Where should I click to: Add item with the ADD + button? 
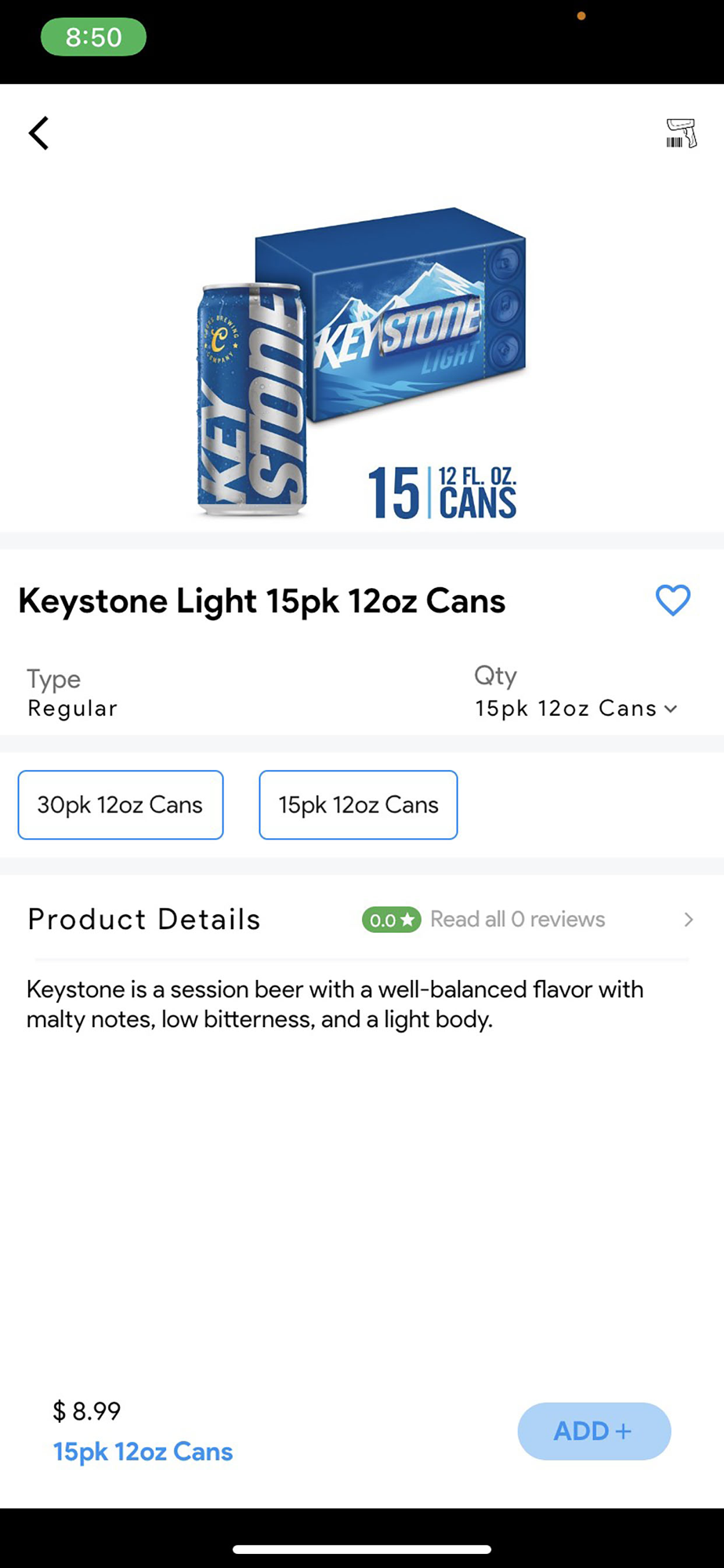tap(594, 1431)
